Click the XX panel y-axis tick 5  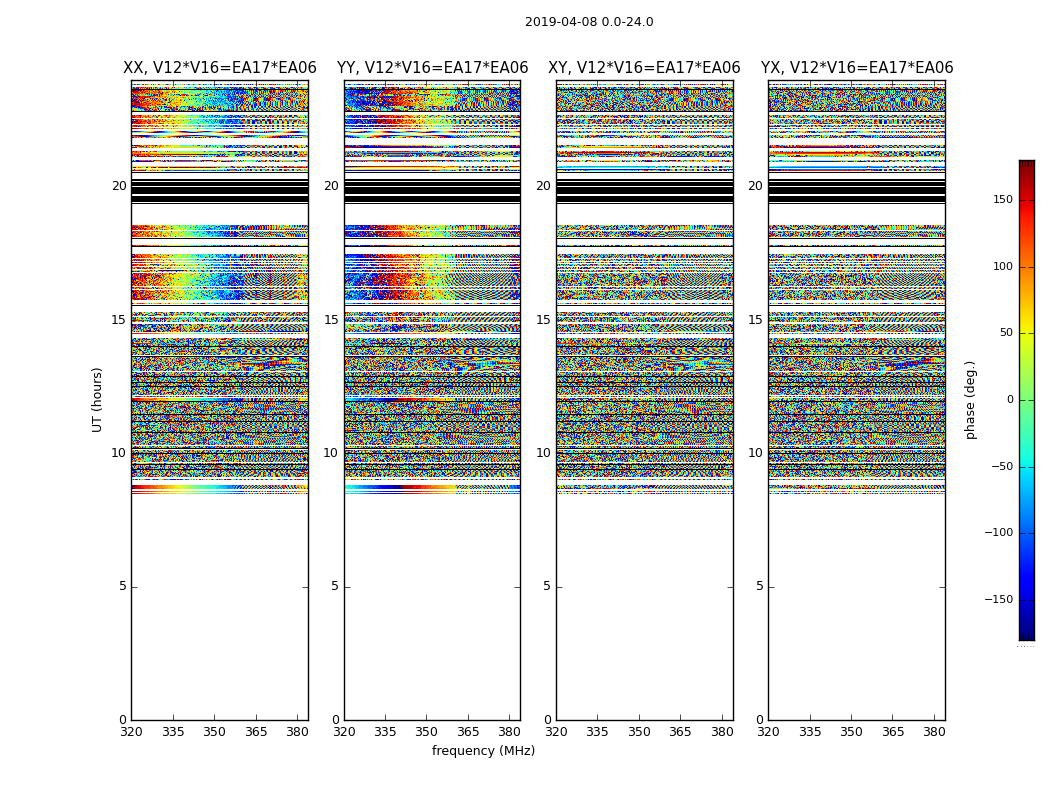(x=123, y=586)
